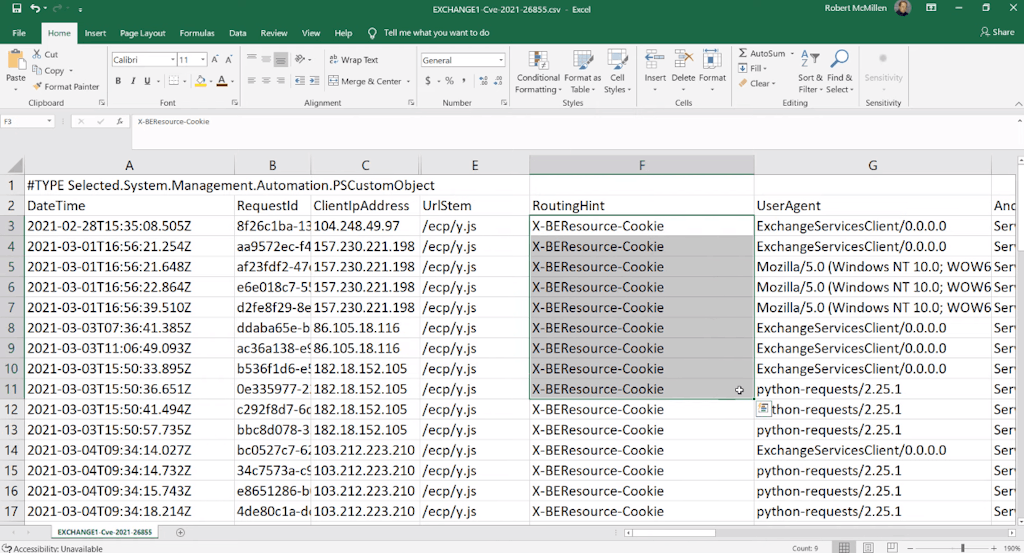
Task: Click the zoom slider handle
Action: click(x=963, y=548)
